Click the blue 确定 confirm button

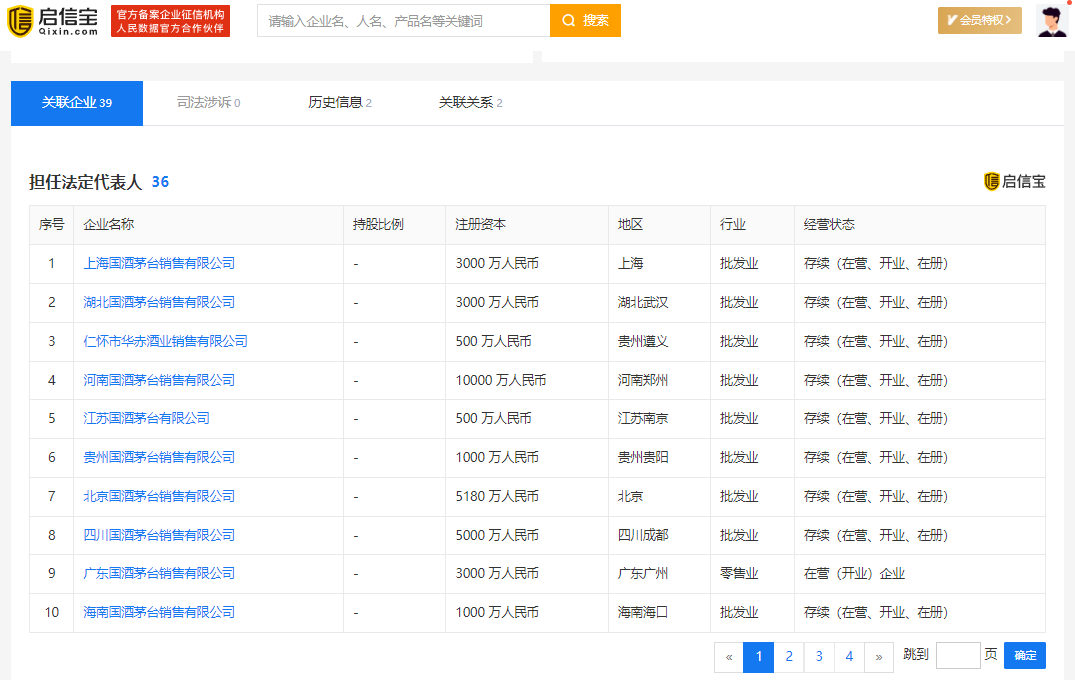(1024, 656)
